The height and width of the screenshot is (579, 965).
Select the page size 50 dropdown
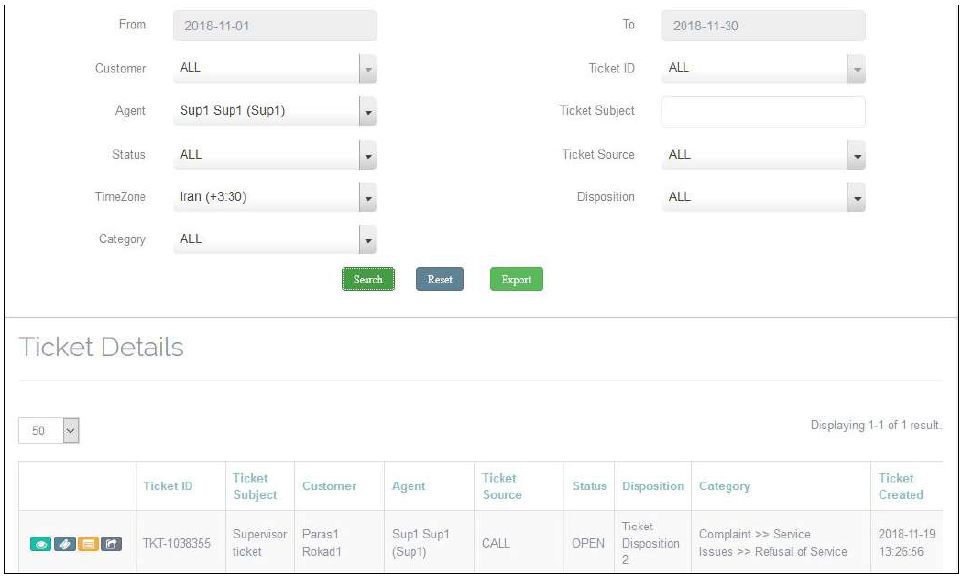coord(49,431)
